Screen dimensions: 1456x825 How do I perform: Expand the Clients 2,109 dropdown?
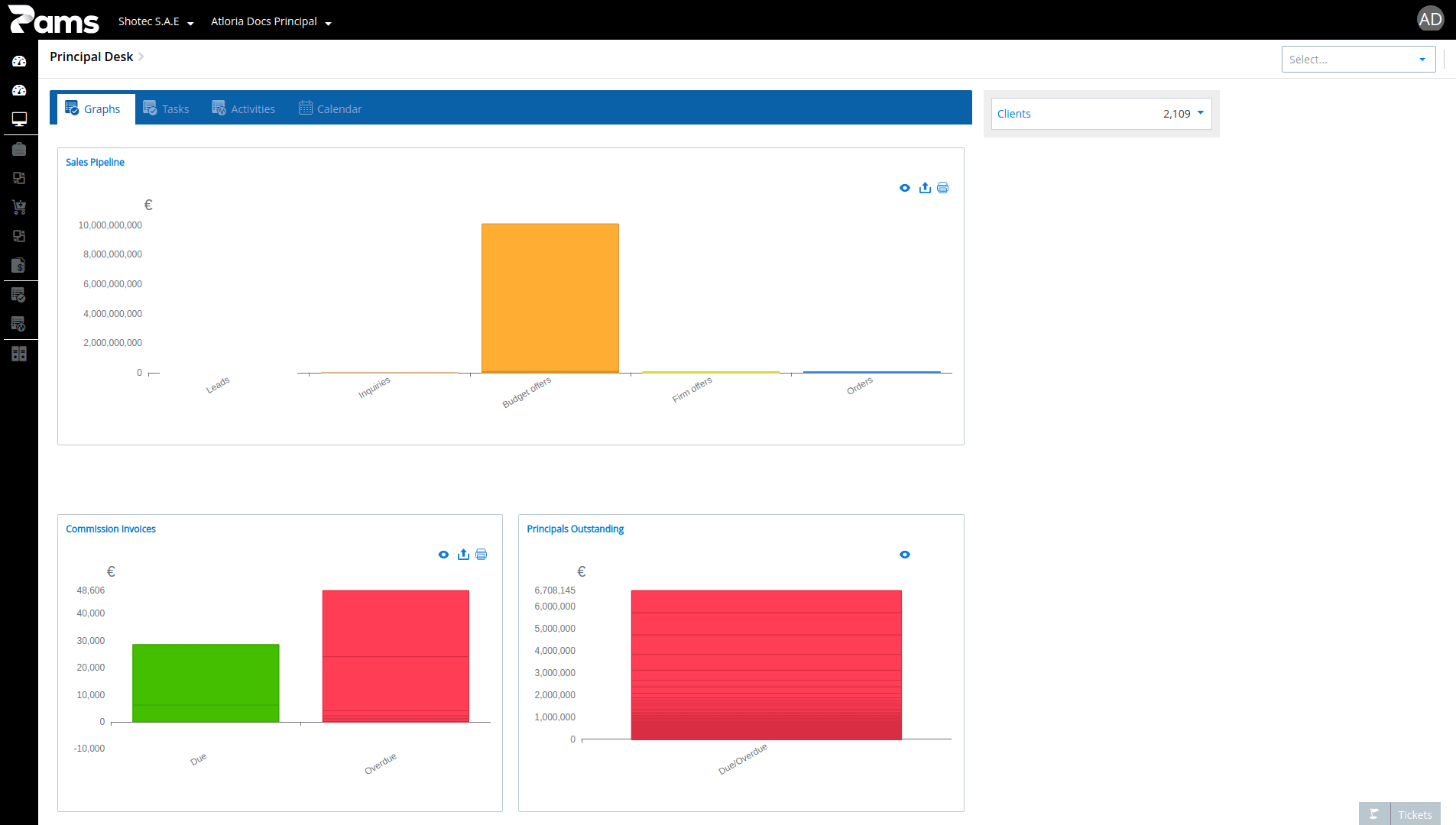coord(1101,114)
